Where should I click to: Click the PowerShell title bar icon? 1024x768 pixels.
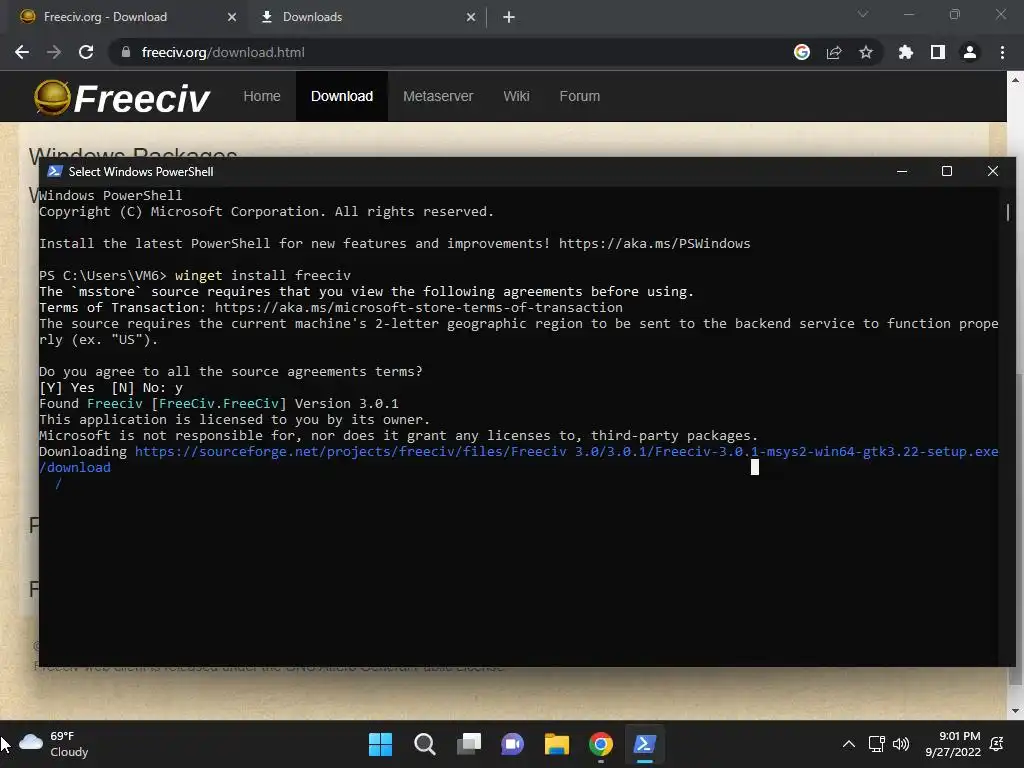click(x=55, y=172)
